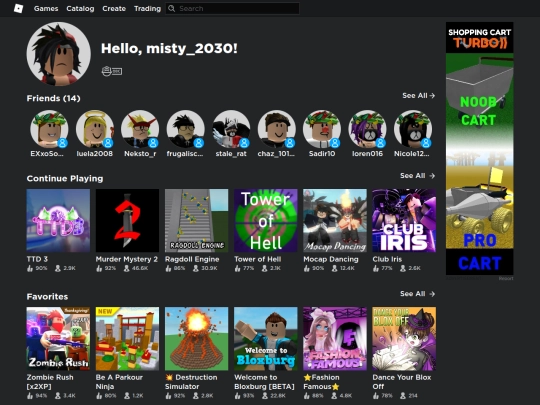Click the Continue Playing heading
The height and width of the screenshot is (405, 540).
pos(65,178)
